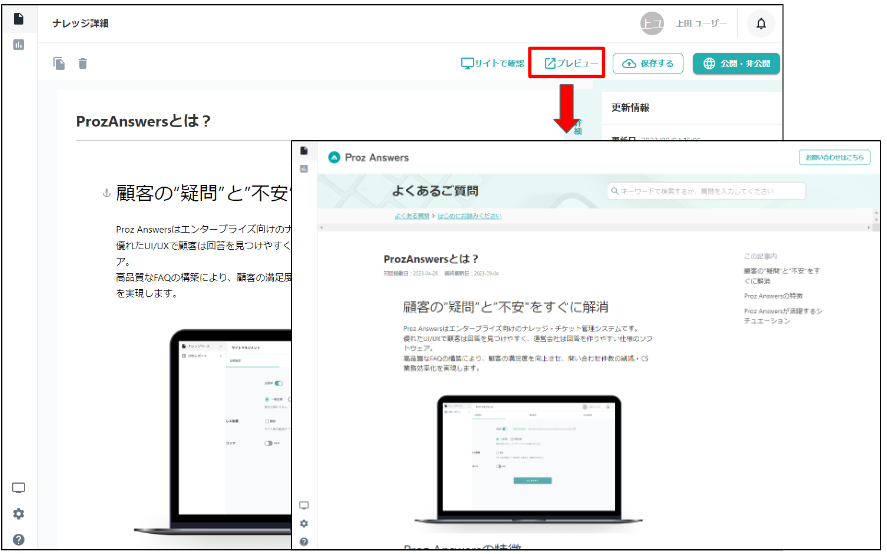
Task: Click the notification bell icon
Action: [x=761, y=23]
